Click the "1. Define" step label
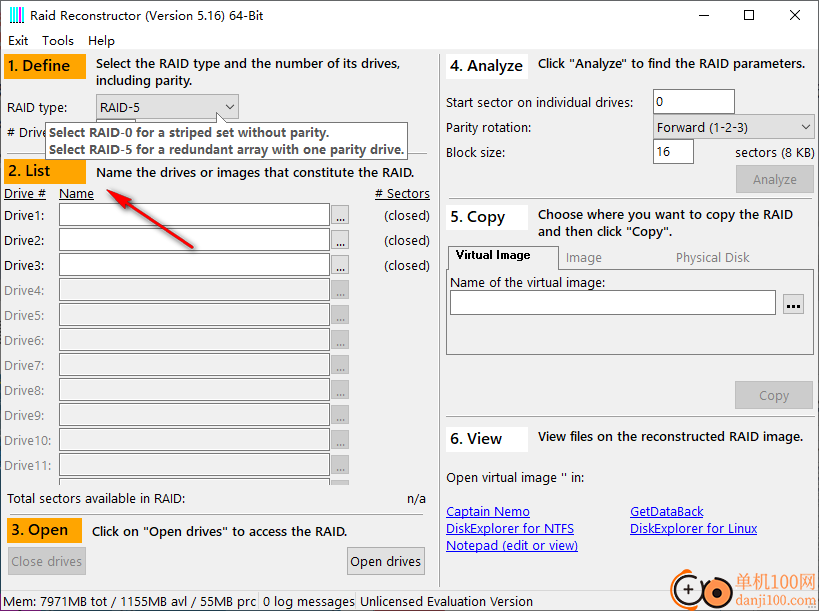This screenshot has width=819, height=611. (45, 66)
